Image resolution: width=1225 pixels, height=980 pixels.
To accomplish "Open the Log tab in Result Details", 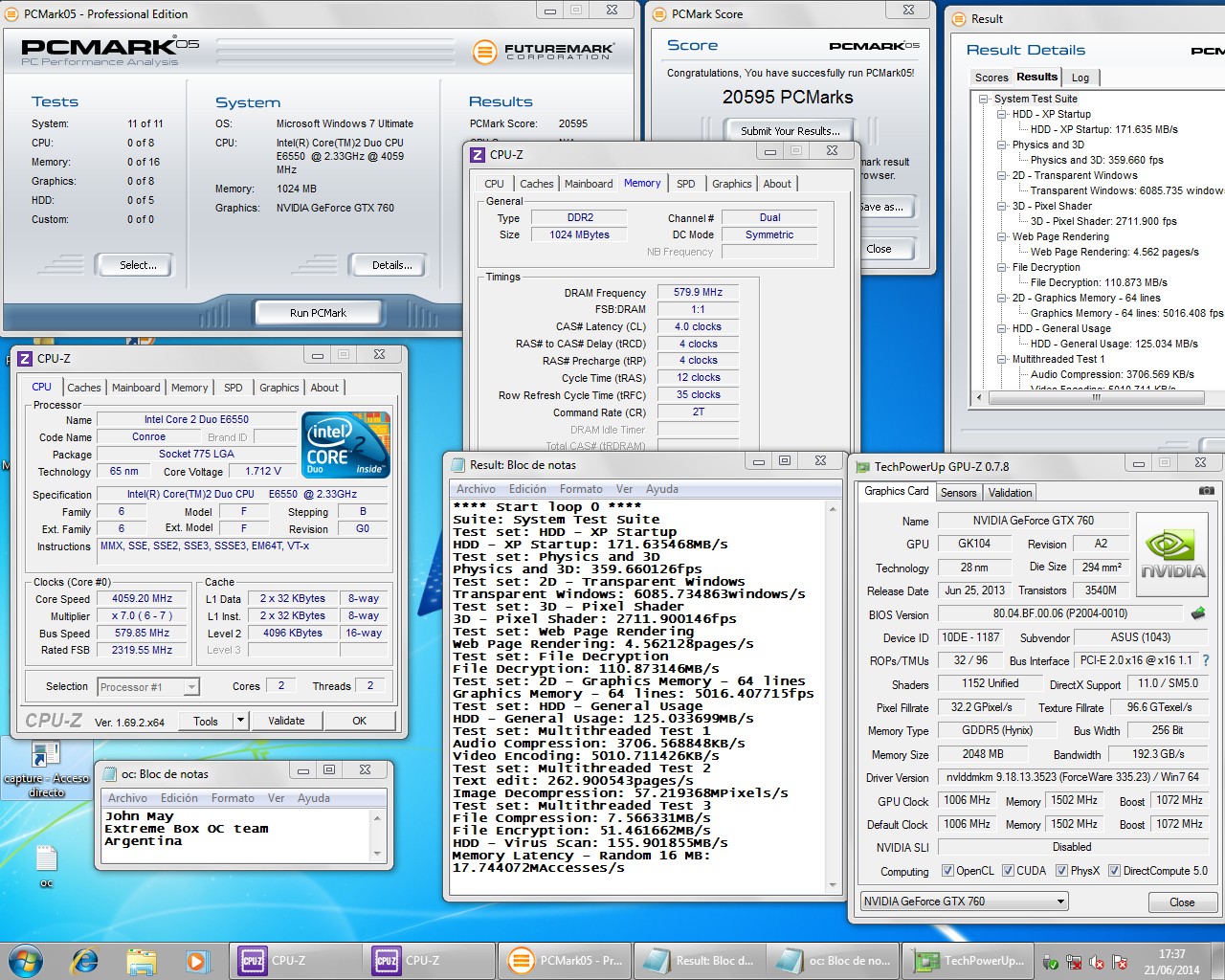I will point(1080,78).
